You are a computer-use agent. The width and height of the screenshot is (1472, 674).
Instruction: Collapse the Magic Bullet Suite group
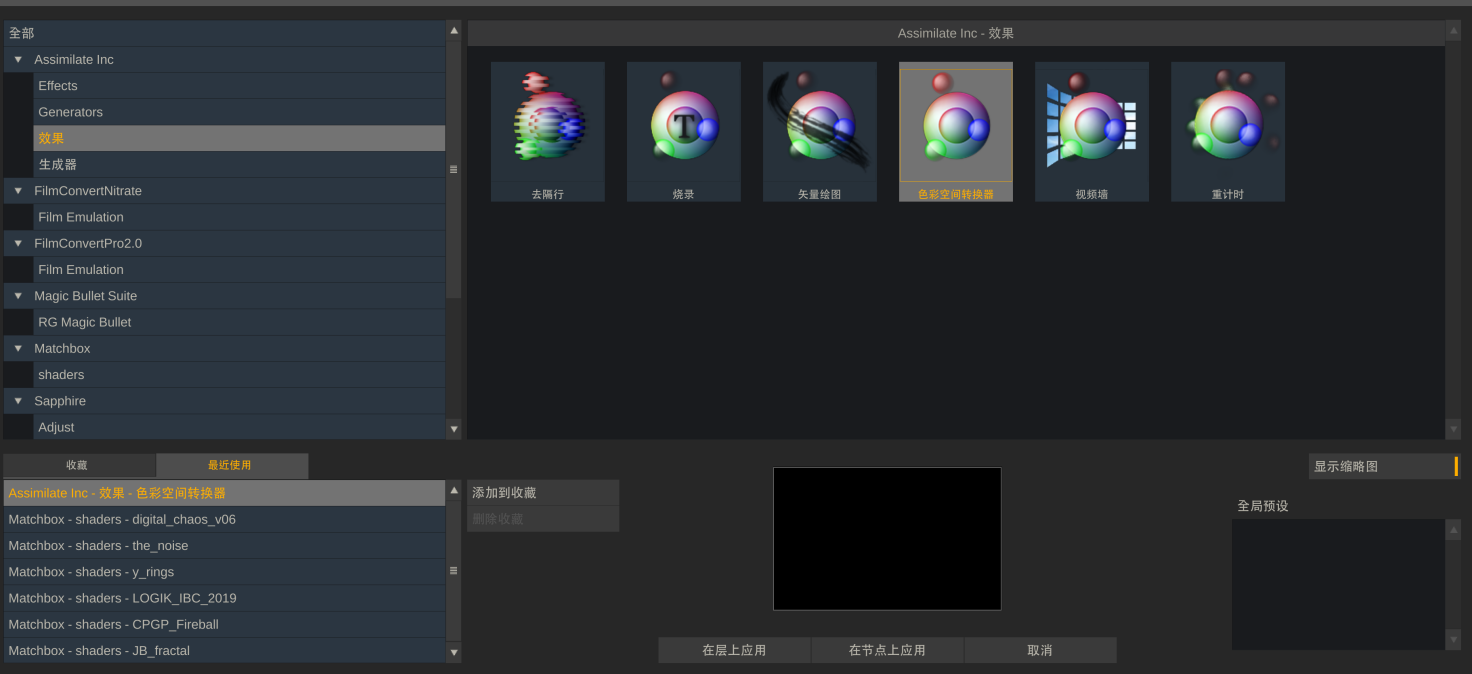(x=18, y=295)
